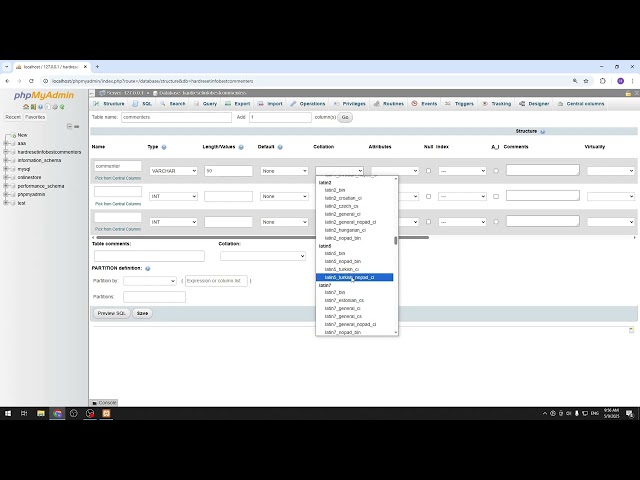Image resolution: width=640 pixels, height=480 pixels.
Task: Click the Save button
Action: click(x=142, y=313)
